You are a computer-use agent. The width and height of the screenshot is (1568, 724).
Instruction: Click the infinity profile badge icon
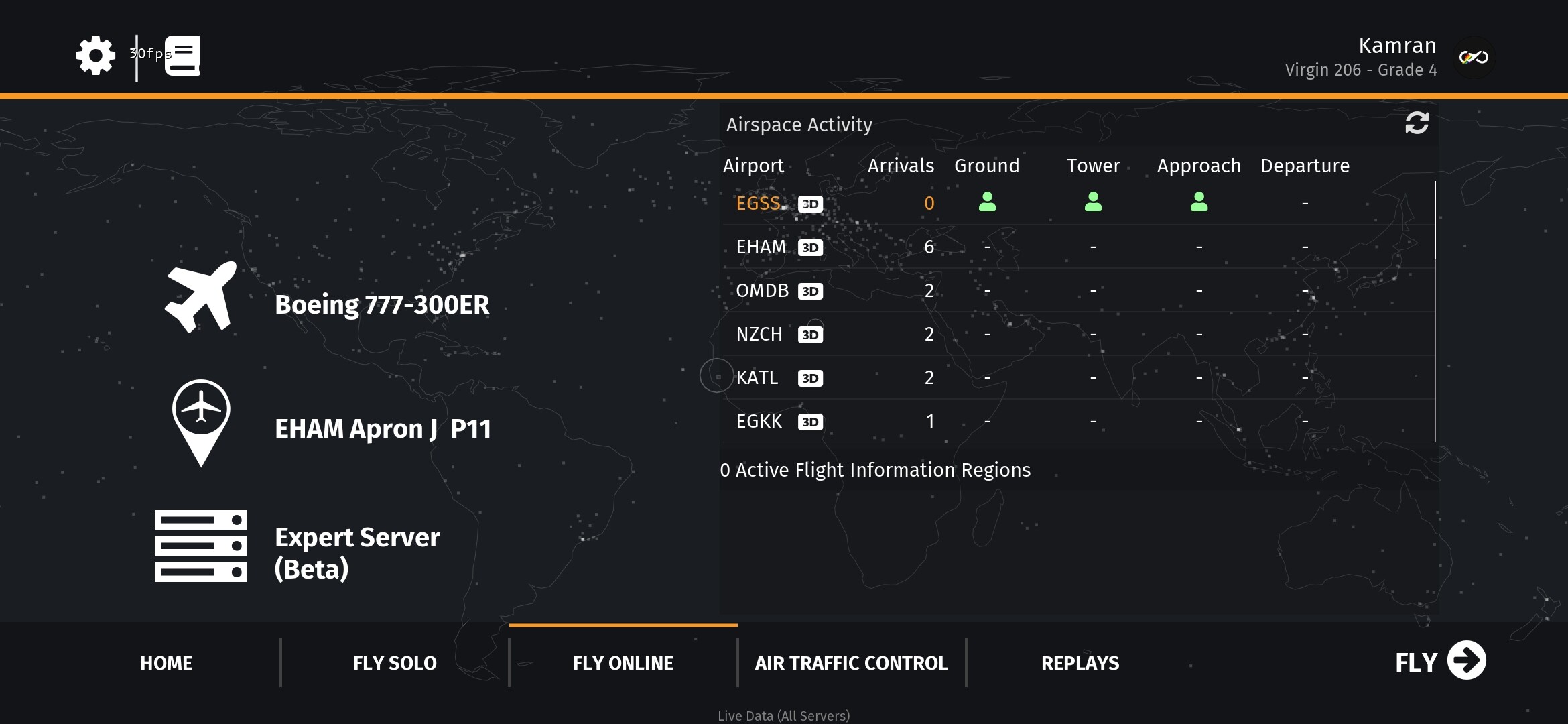[x=1474, y=58]
